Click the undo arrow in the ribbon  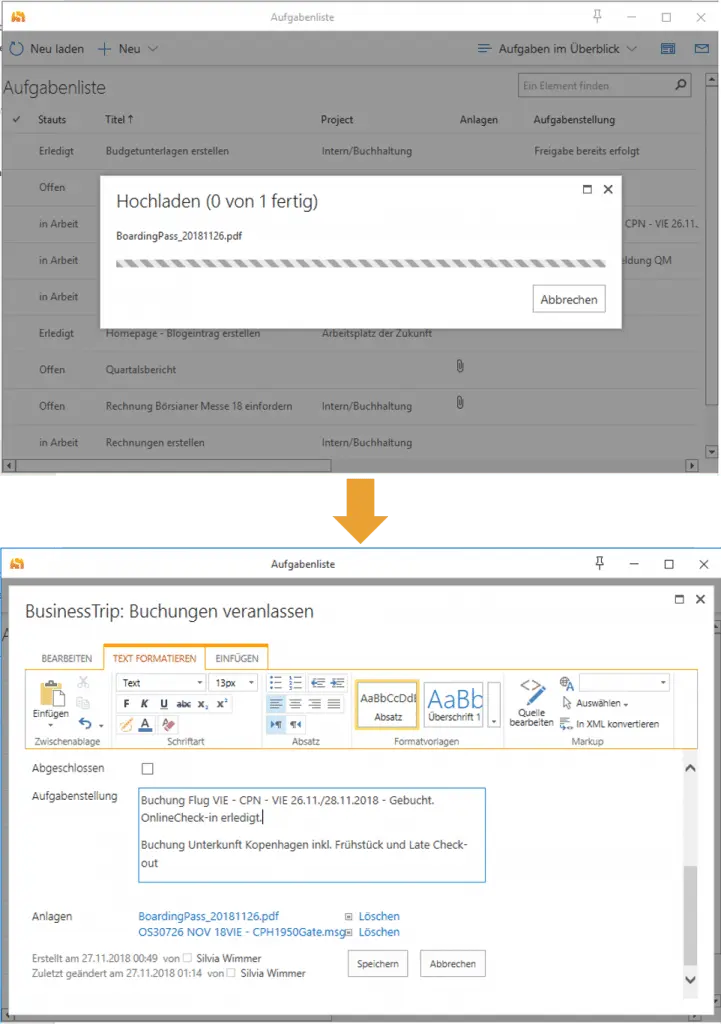click(x=85, y=724)
